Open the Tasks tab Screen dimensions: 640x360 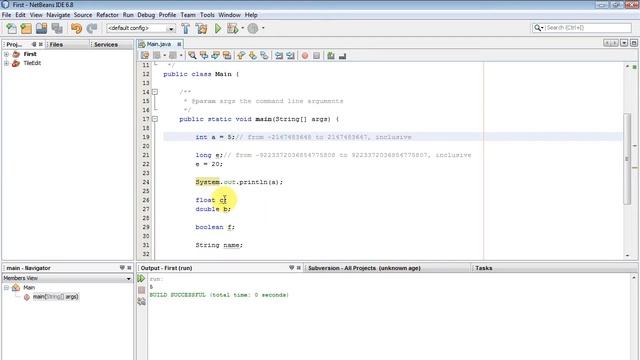click(x=484, y=268)
